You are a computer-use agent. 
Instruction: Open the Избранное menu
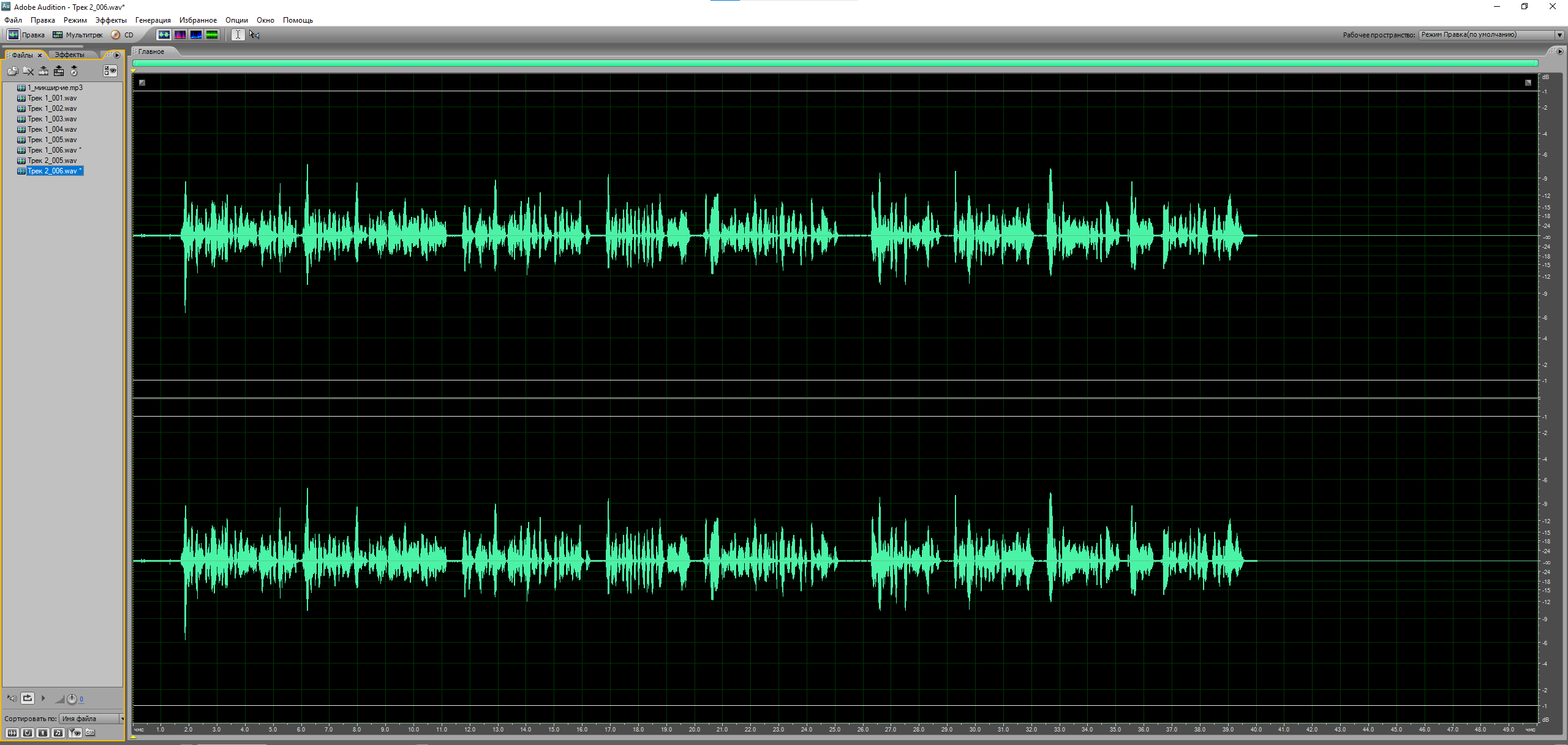[x=198, y=20]
